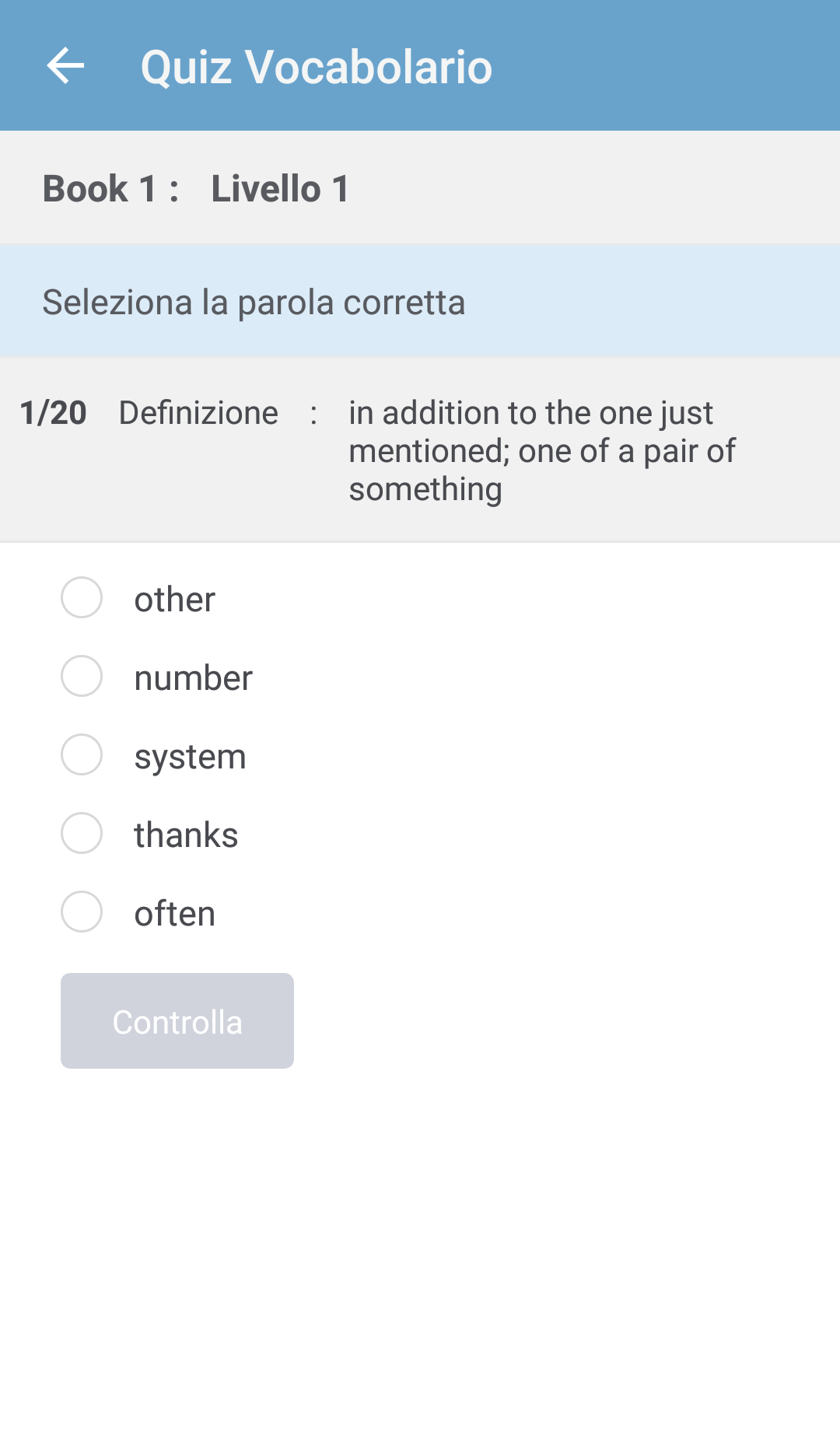Tap the word 'something' in the definition

[425, 489]
